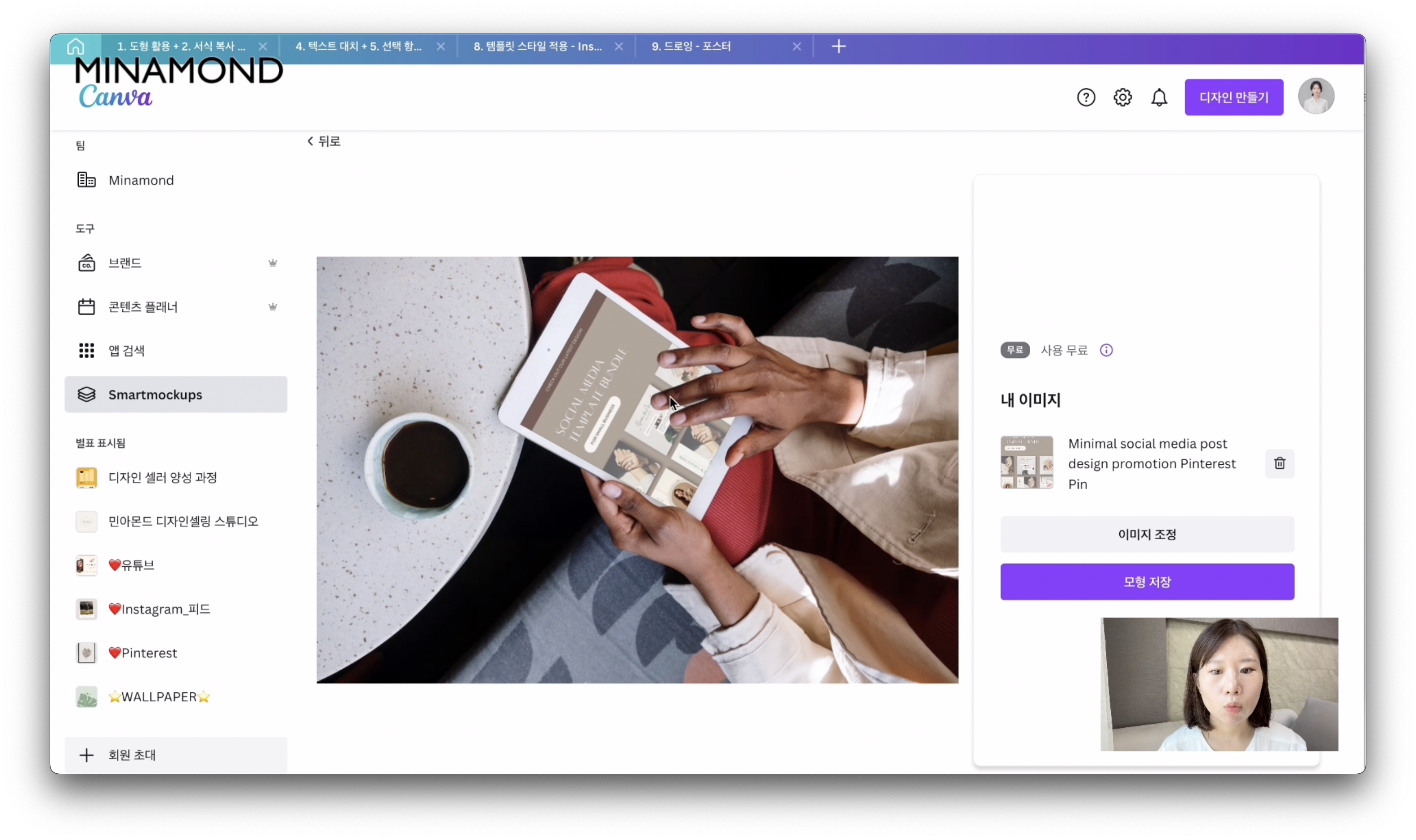
Task: Switch to tab 9. 드로잉 - 포스터
Action: [x=691, y=47]
